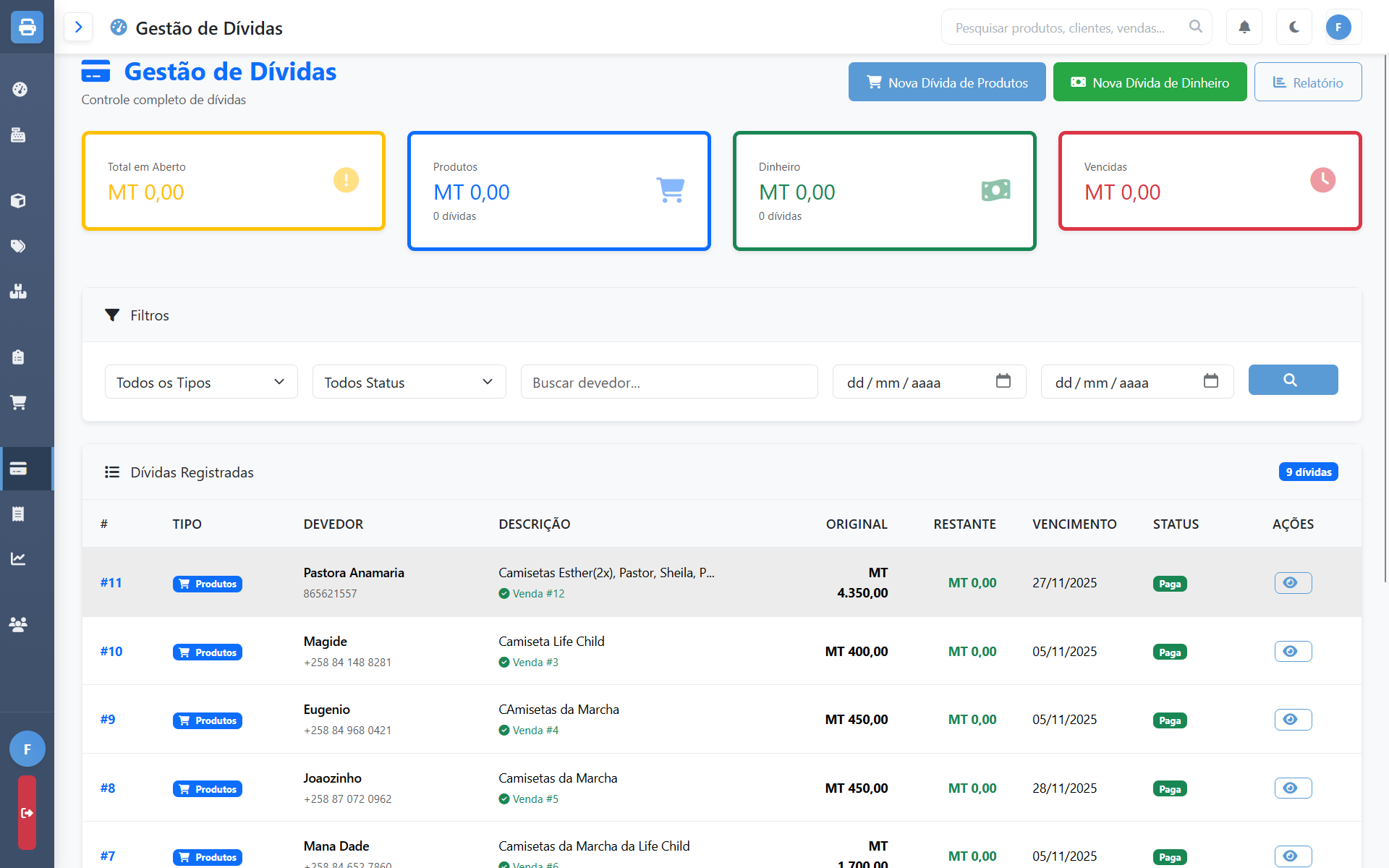This screenshot has height=868, width=1389.
Task: Open the Todos os Tipos dropdown
Action: tap(201, 382)
